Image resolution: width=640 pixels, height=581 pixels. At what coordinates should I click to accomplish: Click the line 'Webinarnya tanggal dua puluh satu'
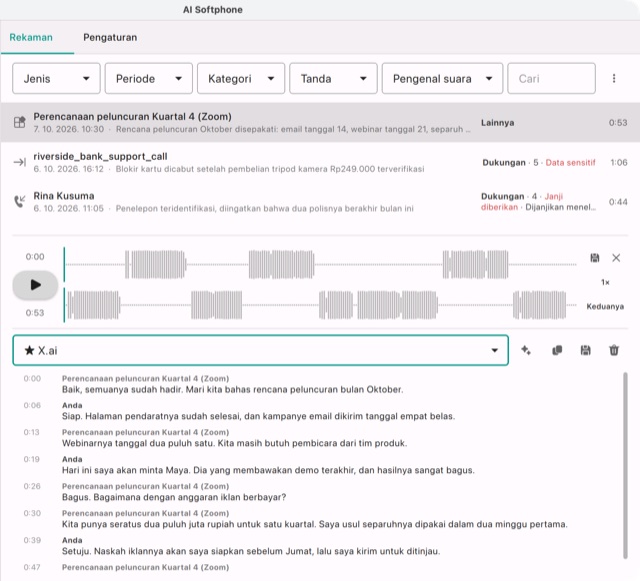point(235,443)
